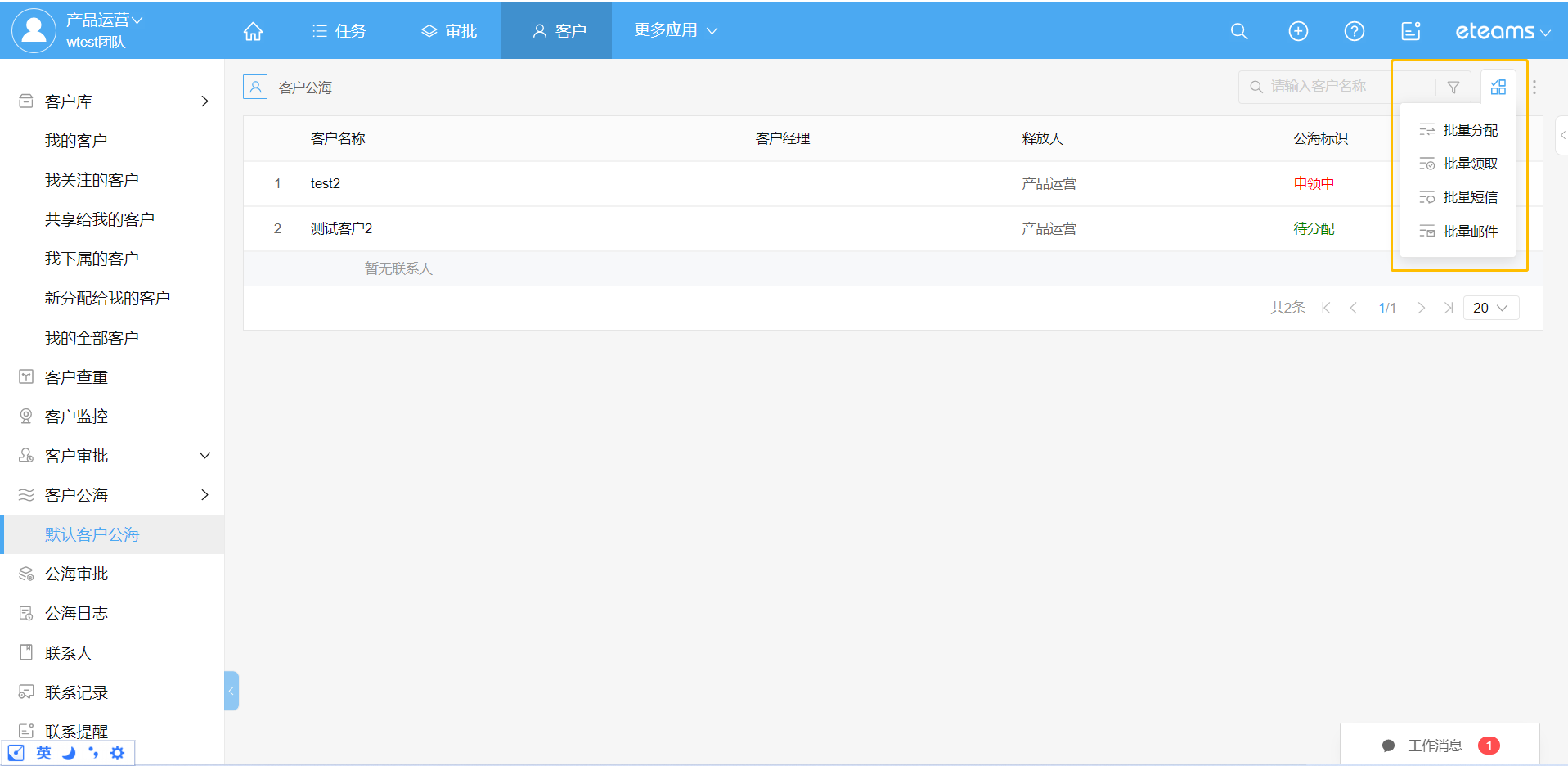Click the plus circle quick-create icon
The image size is (1568, 766).
[x=1297, y=31]
